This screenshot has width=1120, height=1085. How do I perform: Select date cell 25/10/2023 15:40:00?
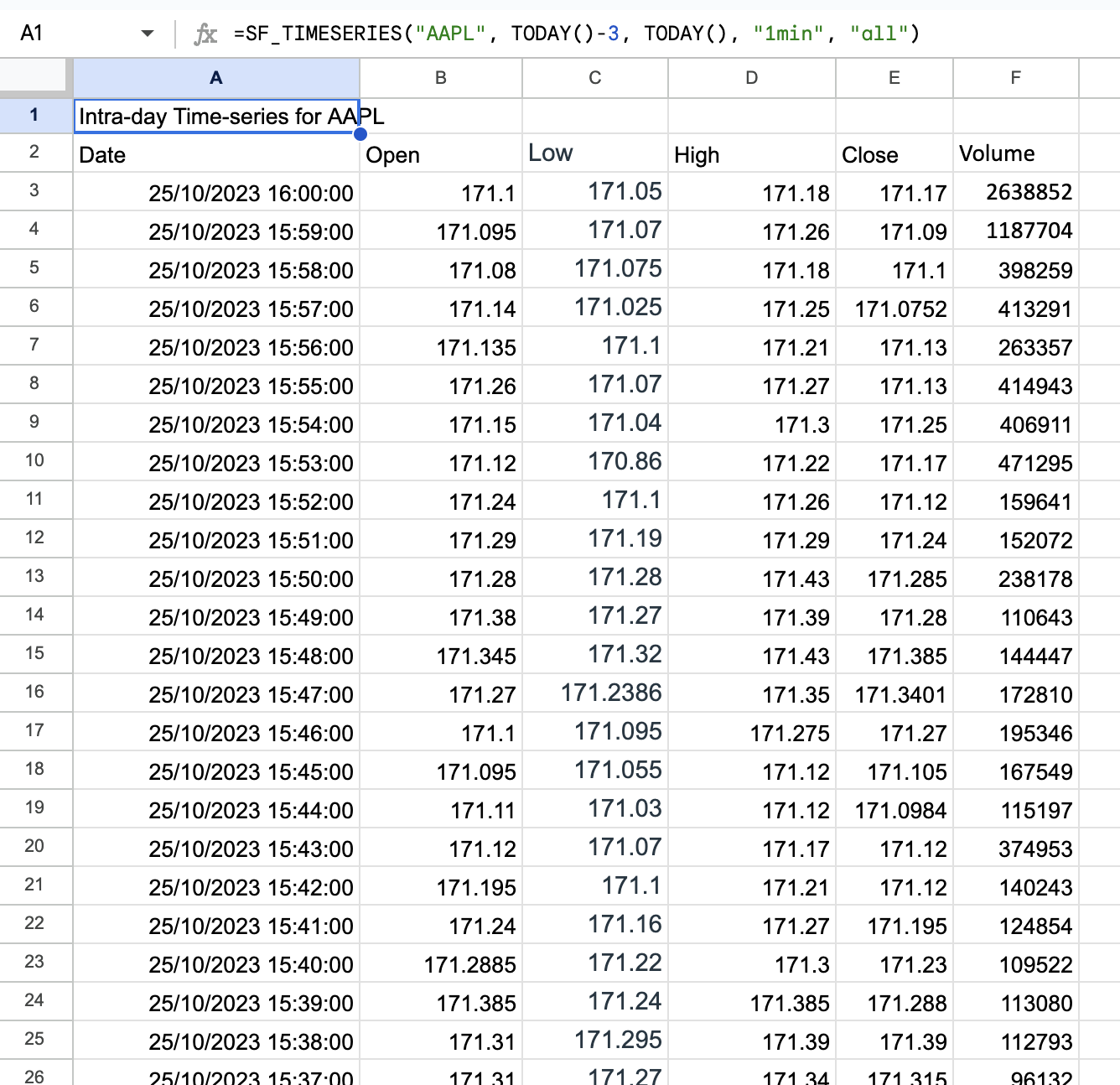coord(216,964)
